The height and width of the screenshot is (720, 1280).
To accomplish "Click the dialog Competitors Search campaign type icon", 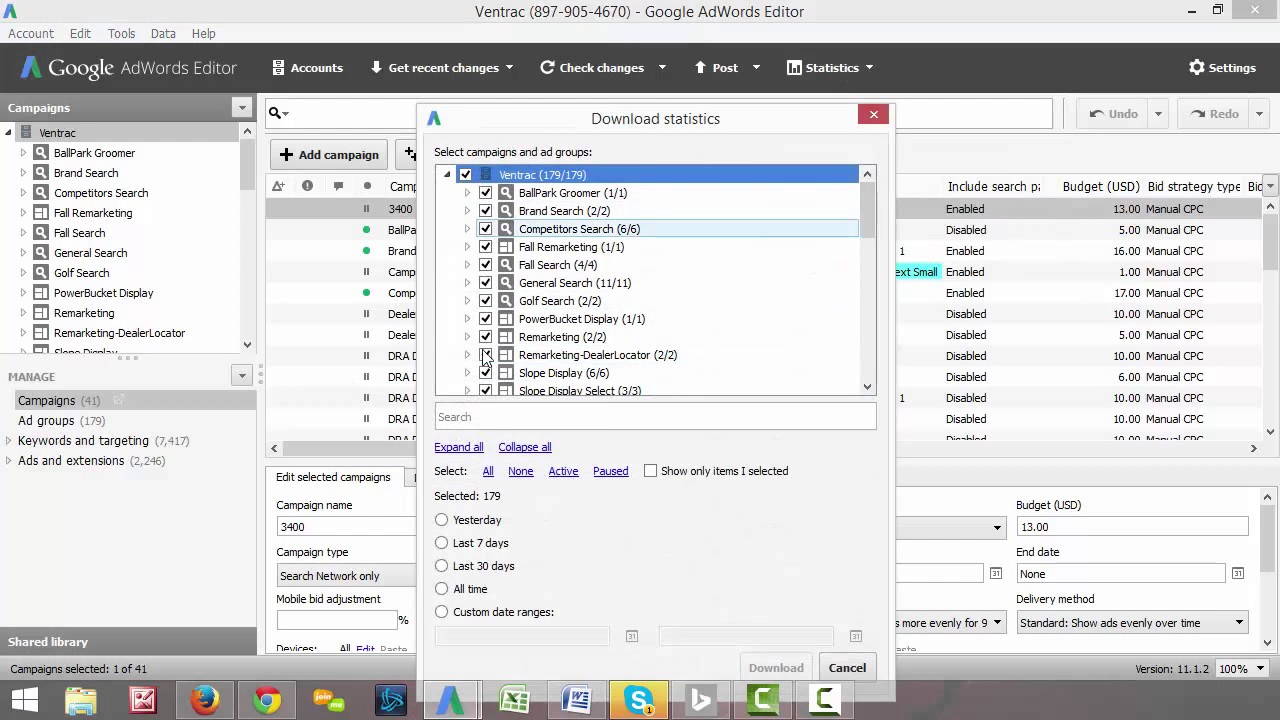I will pos(506,229).
